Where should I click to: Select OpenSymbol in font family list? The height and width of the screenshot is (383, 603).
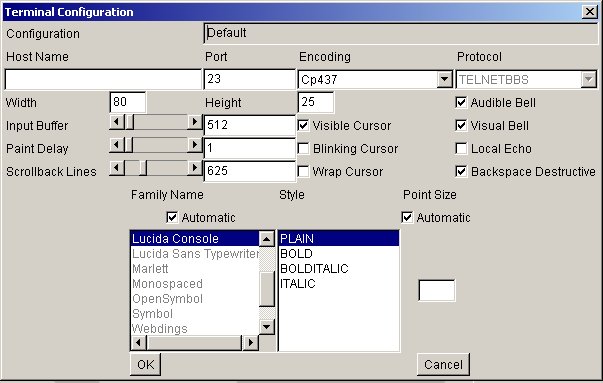(x=195, y=299)
